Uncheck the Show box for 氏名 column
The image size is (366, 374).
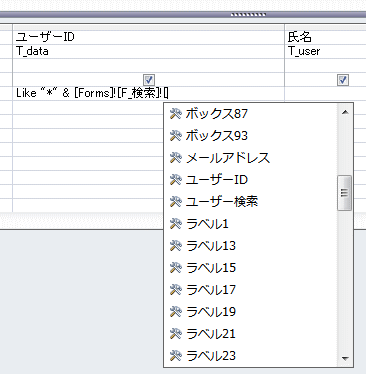tap(343, 80)
